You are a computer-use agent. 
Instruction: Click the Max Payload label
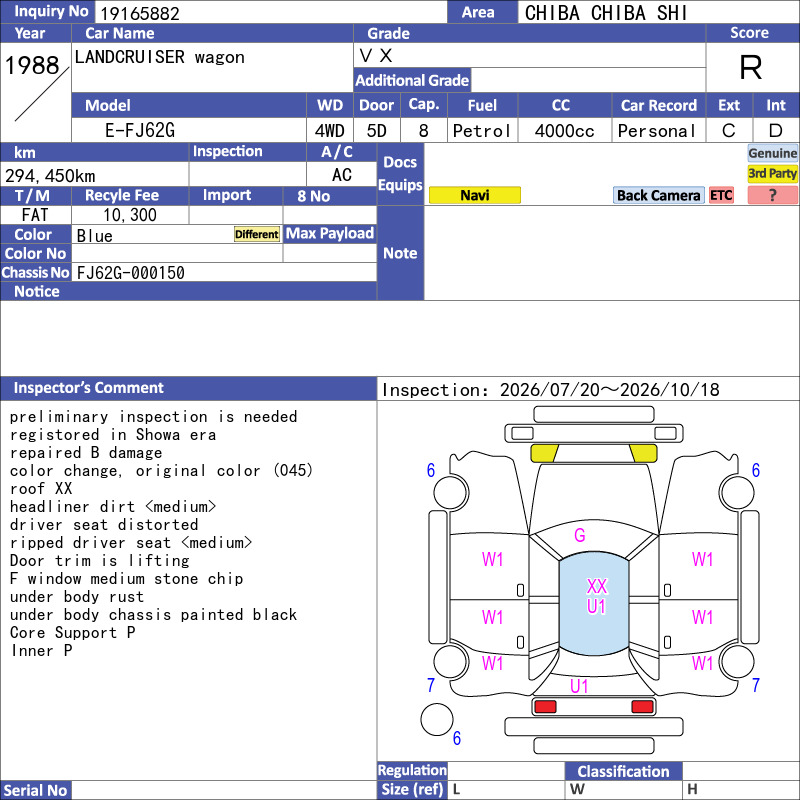[330, 233]
